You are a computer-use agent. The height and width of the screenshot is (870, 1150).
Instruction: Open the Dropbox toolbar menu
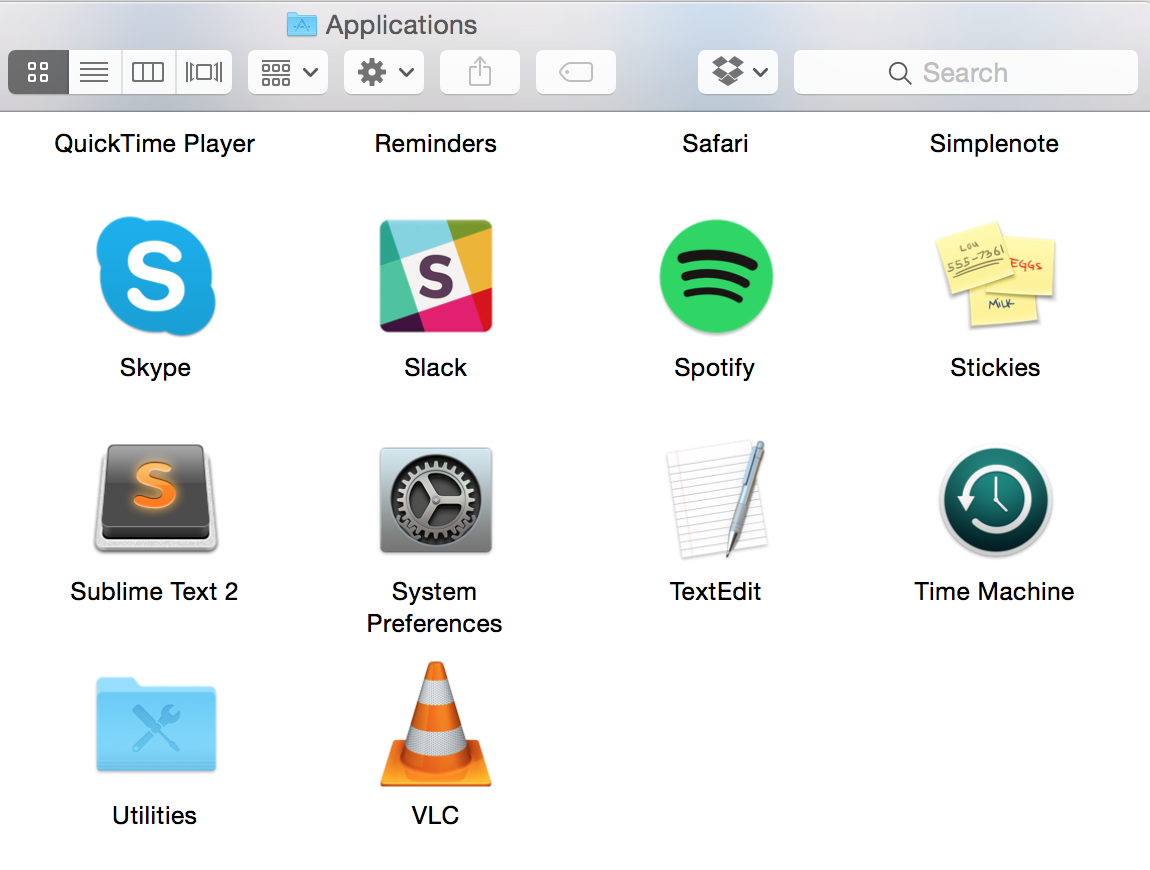click(738, 72)
